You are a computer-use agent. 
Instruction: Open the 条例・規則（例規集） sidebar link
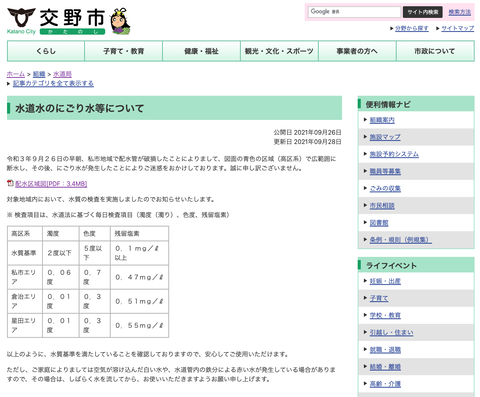pos(401,240)
